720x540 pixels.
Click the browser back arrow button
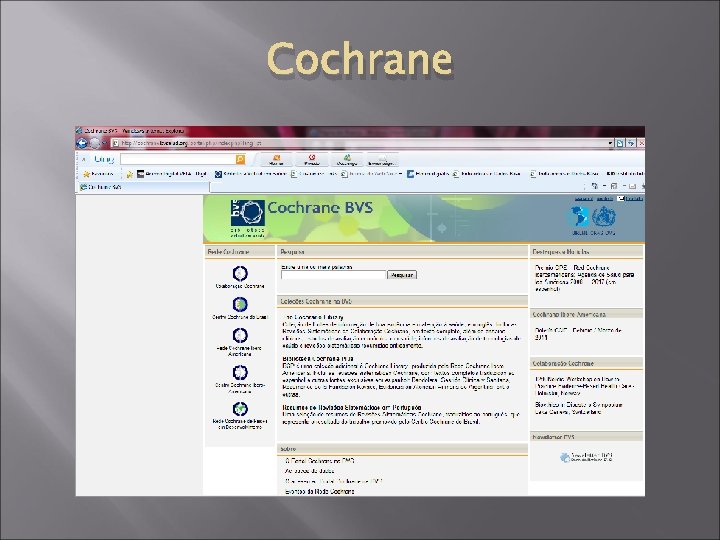tap(82, 143)
